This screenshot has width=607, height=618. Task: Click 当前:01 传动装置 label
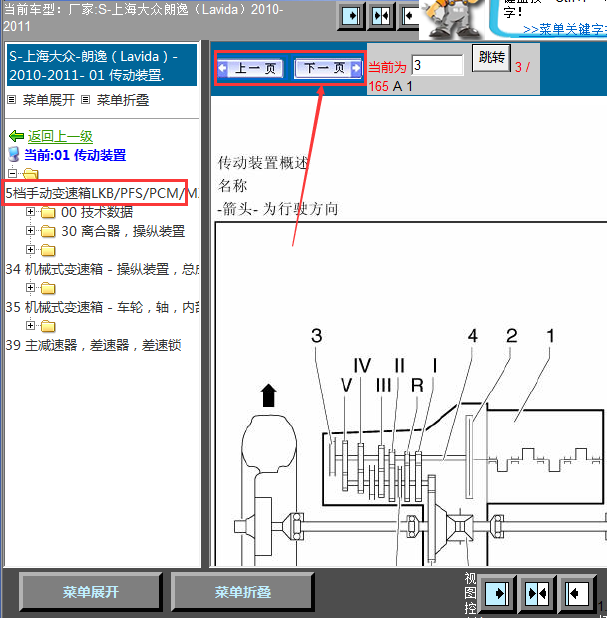point(75,155)
